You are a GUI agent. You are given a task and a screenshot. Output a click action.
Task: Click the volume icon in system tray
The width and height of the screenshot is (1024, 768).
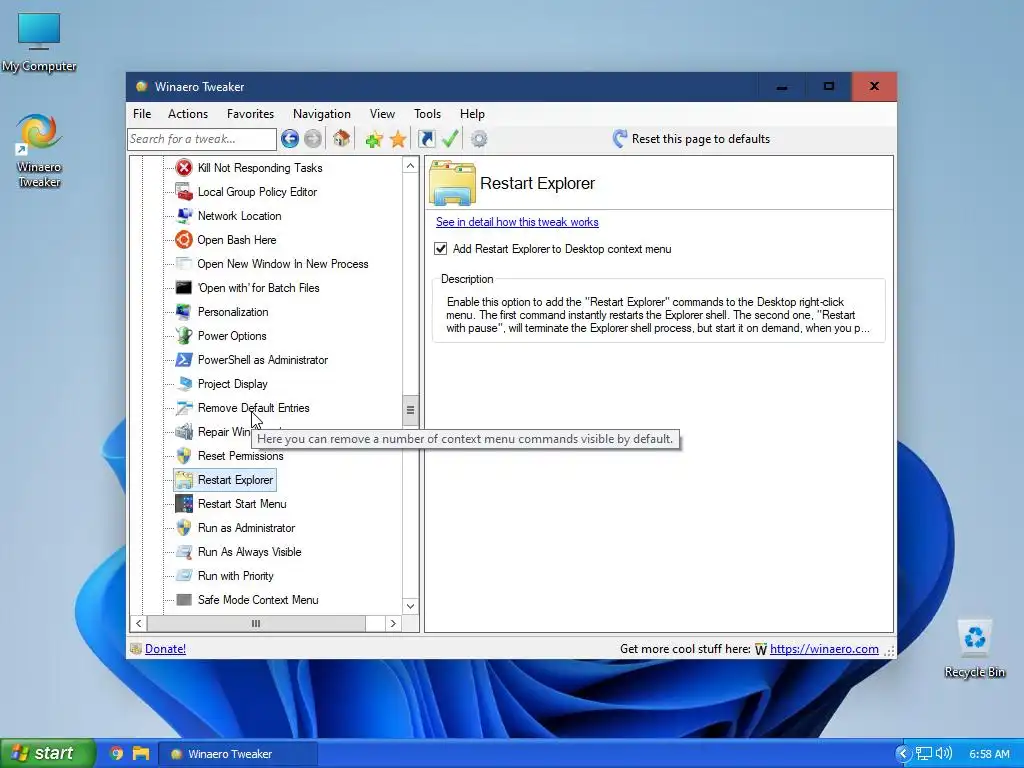(944, 753)
